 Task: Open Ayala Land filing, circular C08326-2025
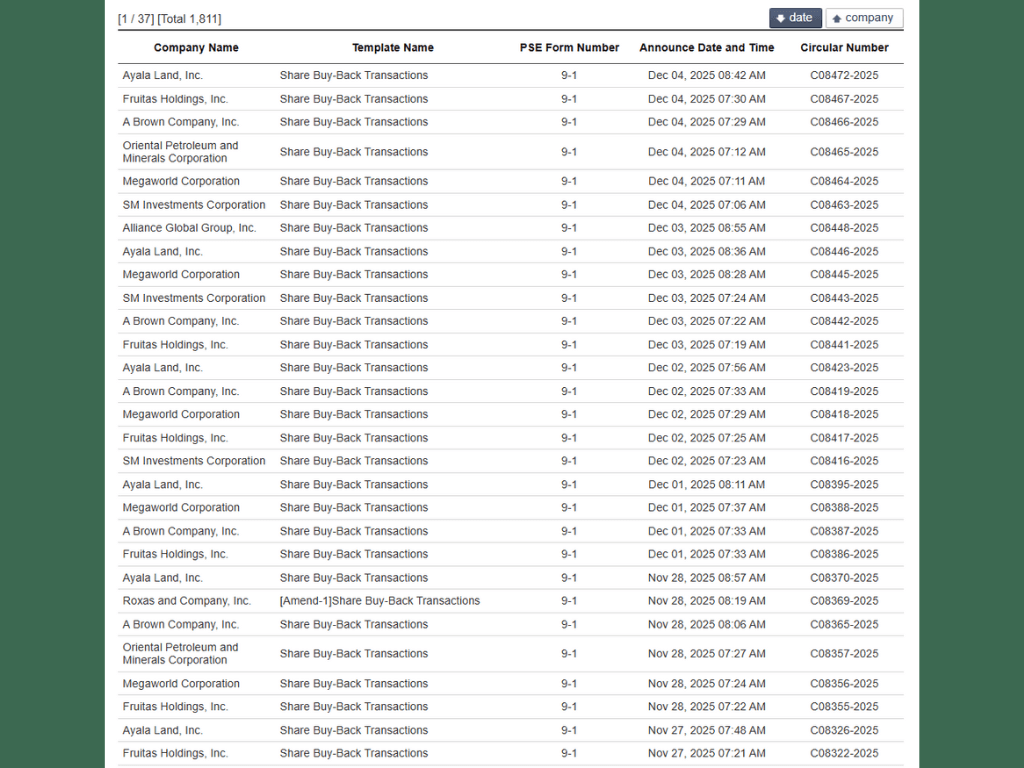pyautogui.click(x=353, y=730)
